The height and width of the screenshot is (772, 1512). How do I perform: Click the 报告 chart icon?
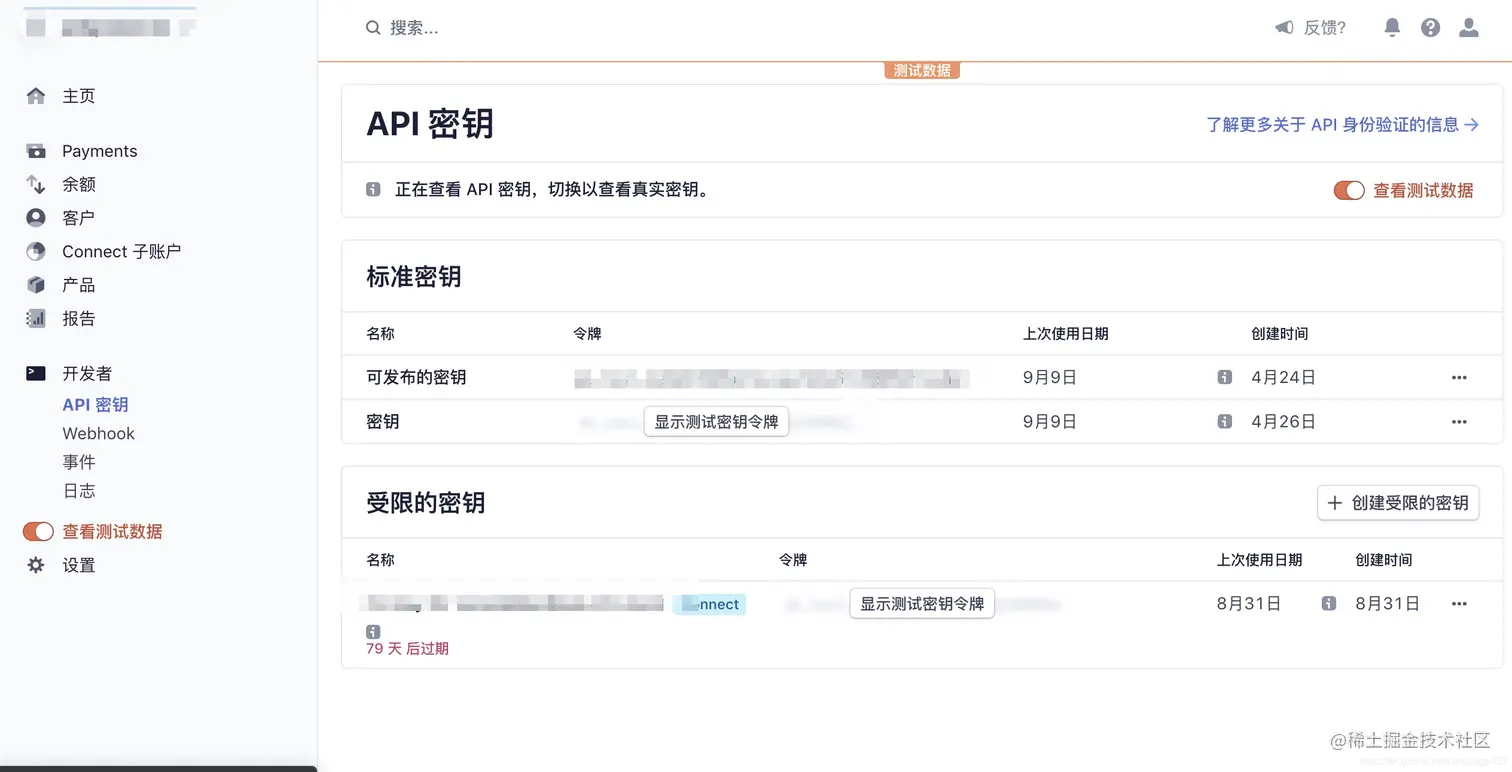[x=36, y=319]
